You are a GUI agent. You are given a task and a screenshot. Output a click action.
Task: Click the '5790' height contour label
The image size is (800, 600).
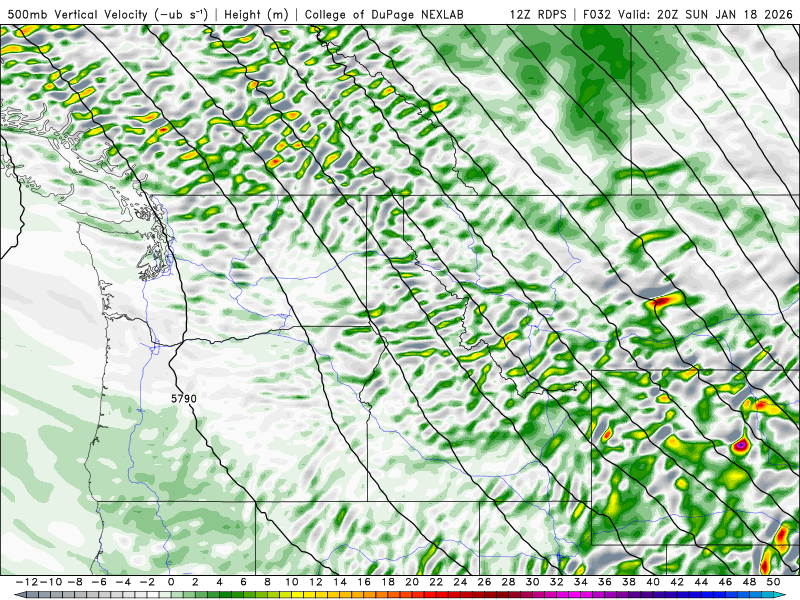tap(184, 398)
